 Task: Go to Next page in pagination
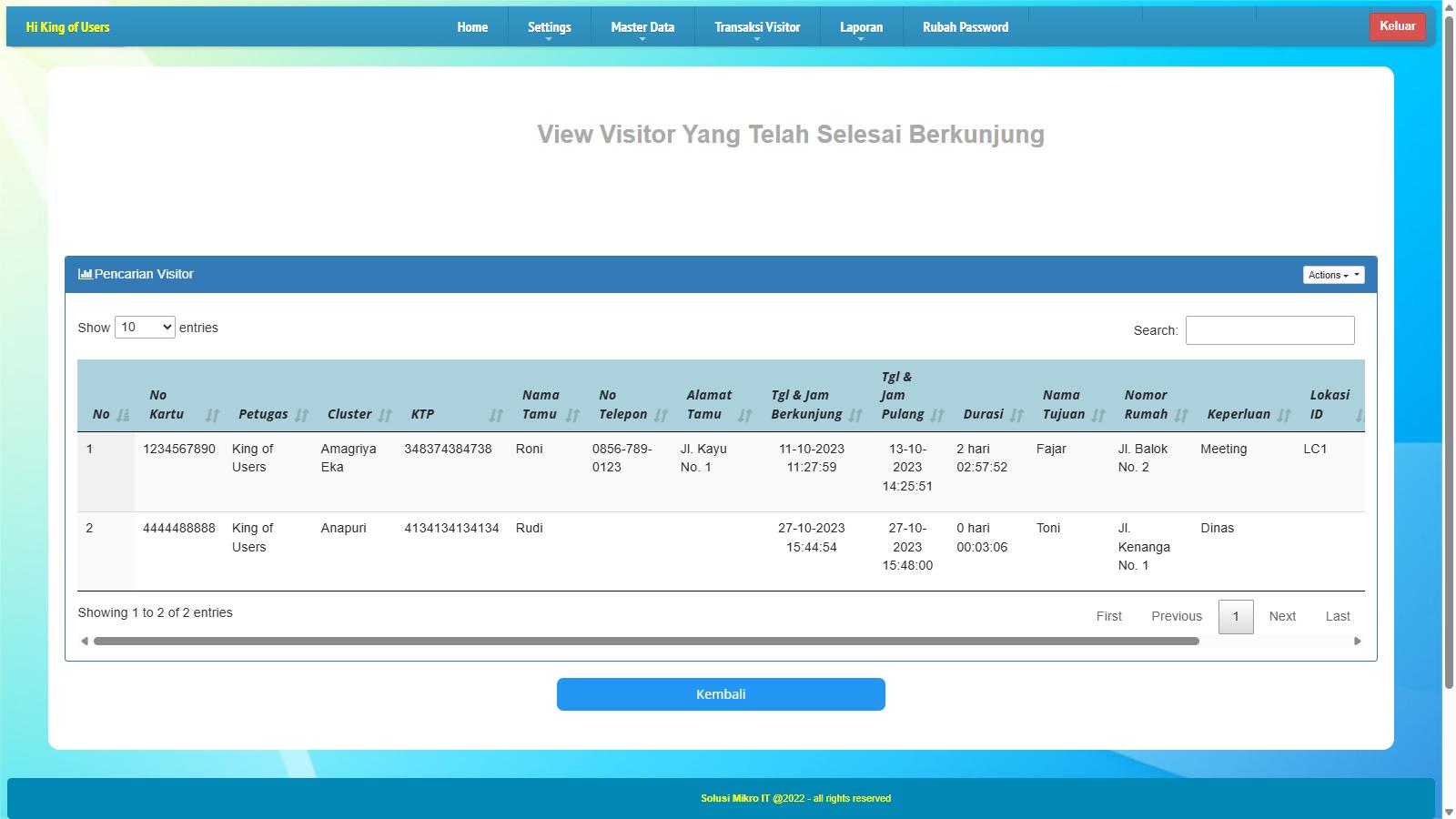tap(1282, 616)
